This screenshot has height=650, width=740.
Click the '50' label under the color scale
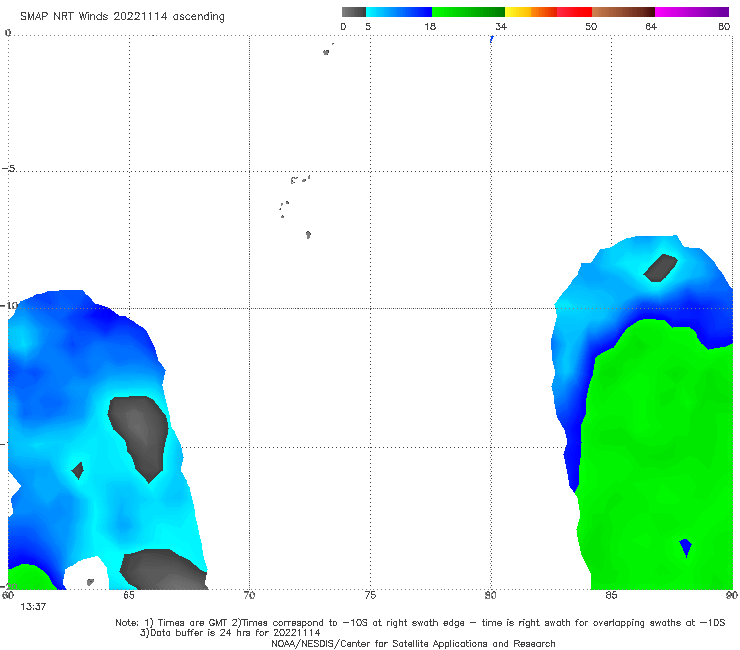(591, 27)
